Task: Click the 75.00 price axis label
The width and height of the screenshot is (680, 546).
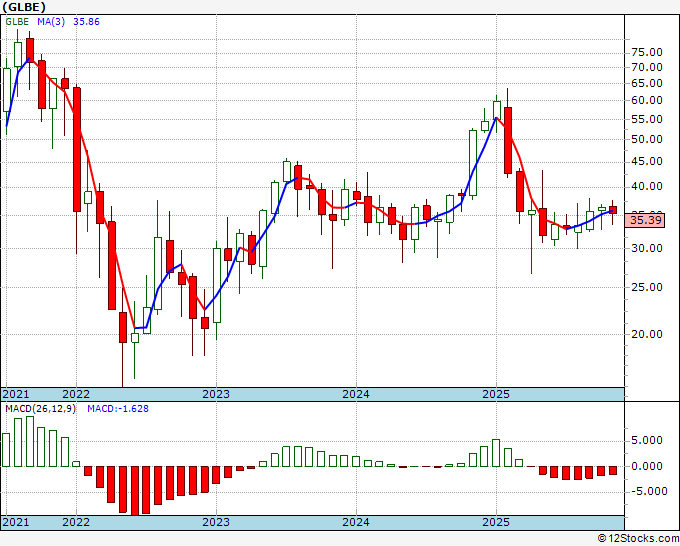Action: 647,52
